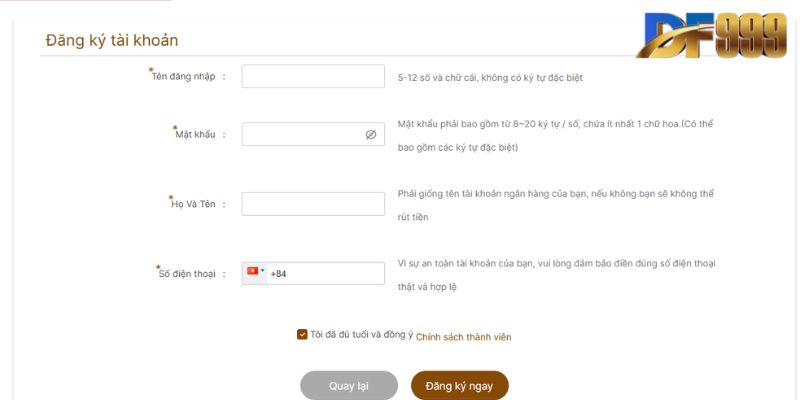Click the Đăng ký ngay register button
The image size is (800, 400).
[460, 386]
